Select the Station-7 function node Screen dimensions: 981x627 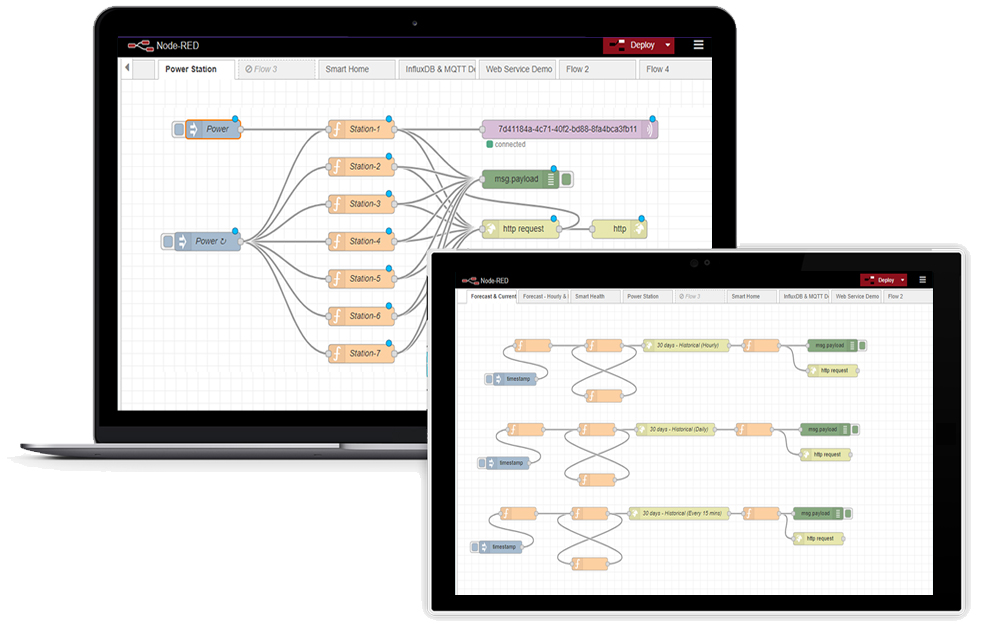362,354
